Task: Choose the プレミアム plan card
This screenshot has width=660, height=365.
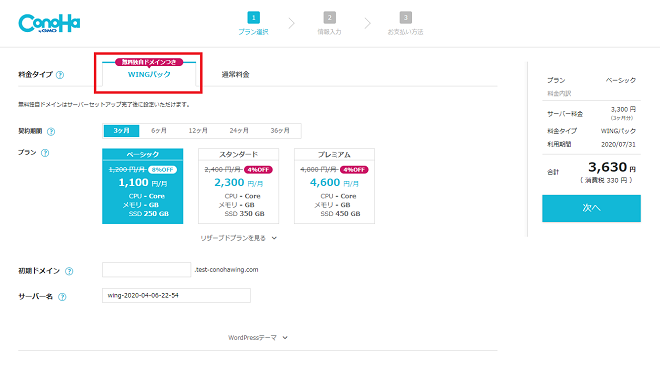Action: coord(334,186)
